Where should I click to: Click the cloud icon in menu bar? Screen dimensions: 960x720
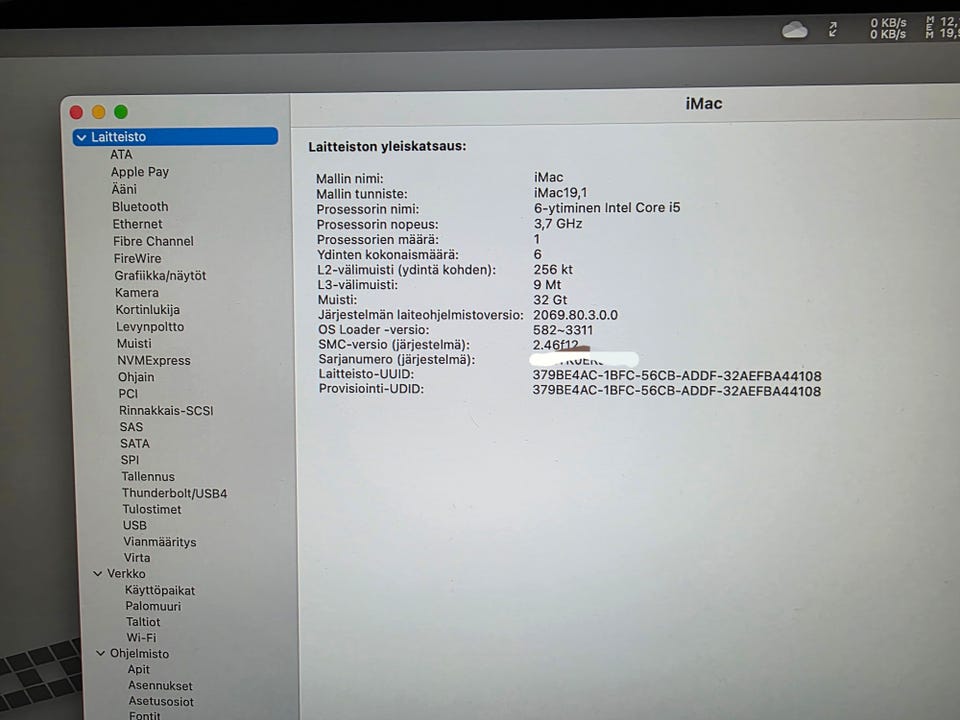(x=795, y=29)
